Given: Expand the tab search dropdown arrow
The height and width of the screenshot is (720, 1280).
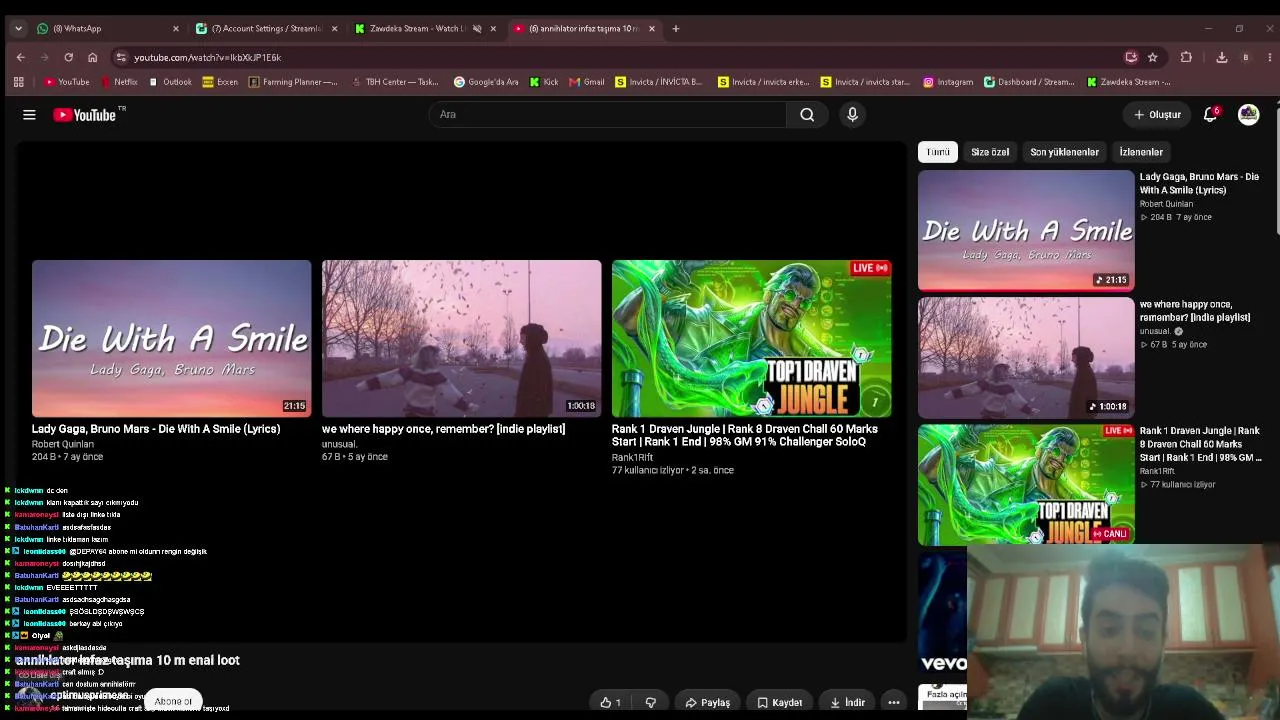Looking at the screenshot, I should click(x=18, y=29).
